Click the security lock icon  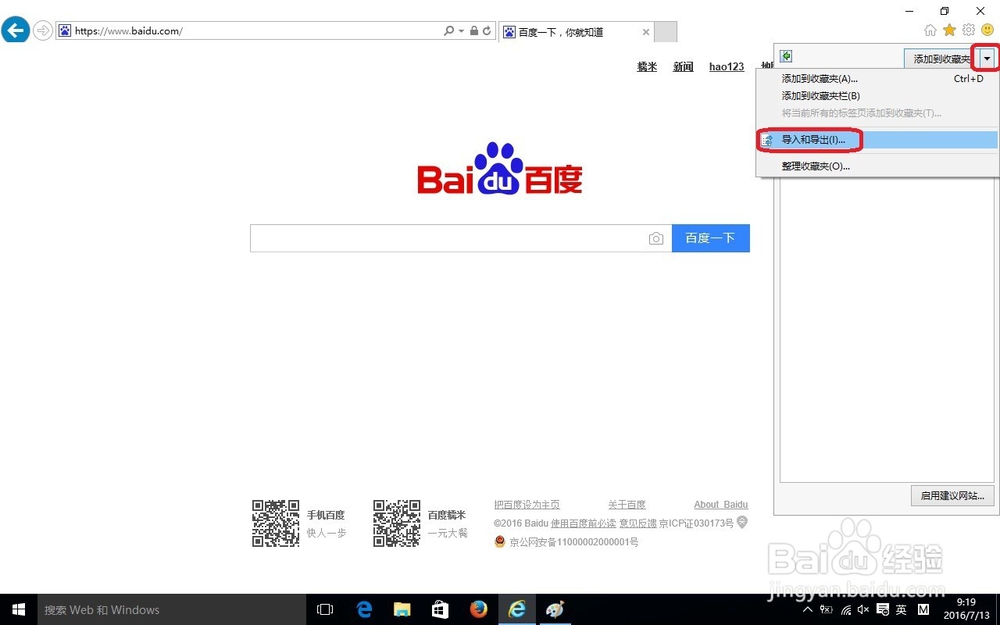pos(474,31)
